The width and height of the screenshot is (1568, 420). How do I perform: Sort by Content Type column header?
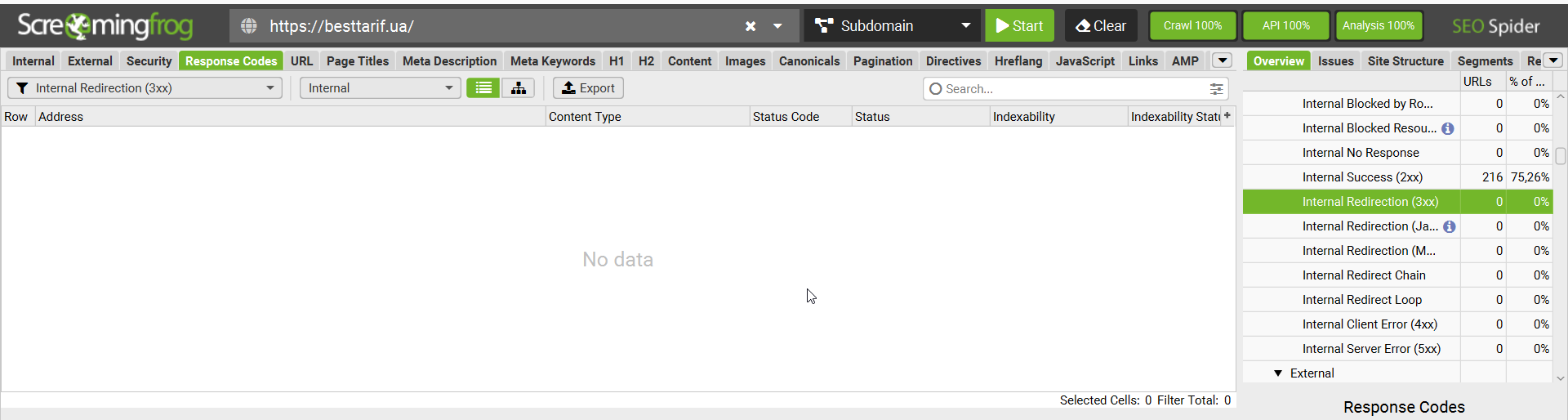click(648, 116)
